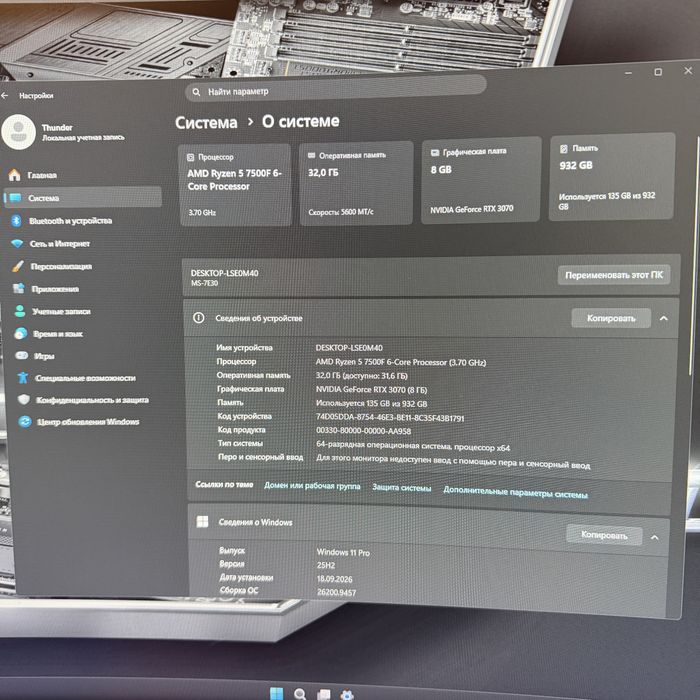Open the Task View icon on taskbar
Screen dimensions: 700x700
324,695
